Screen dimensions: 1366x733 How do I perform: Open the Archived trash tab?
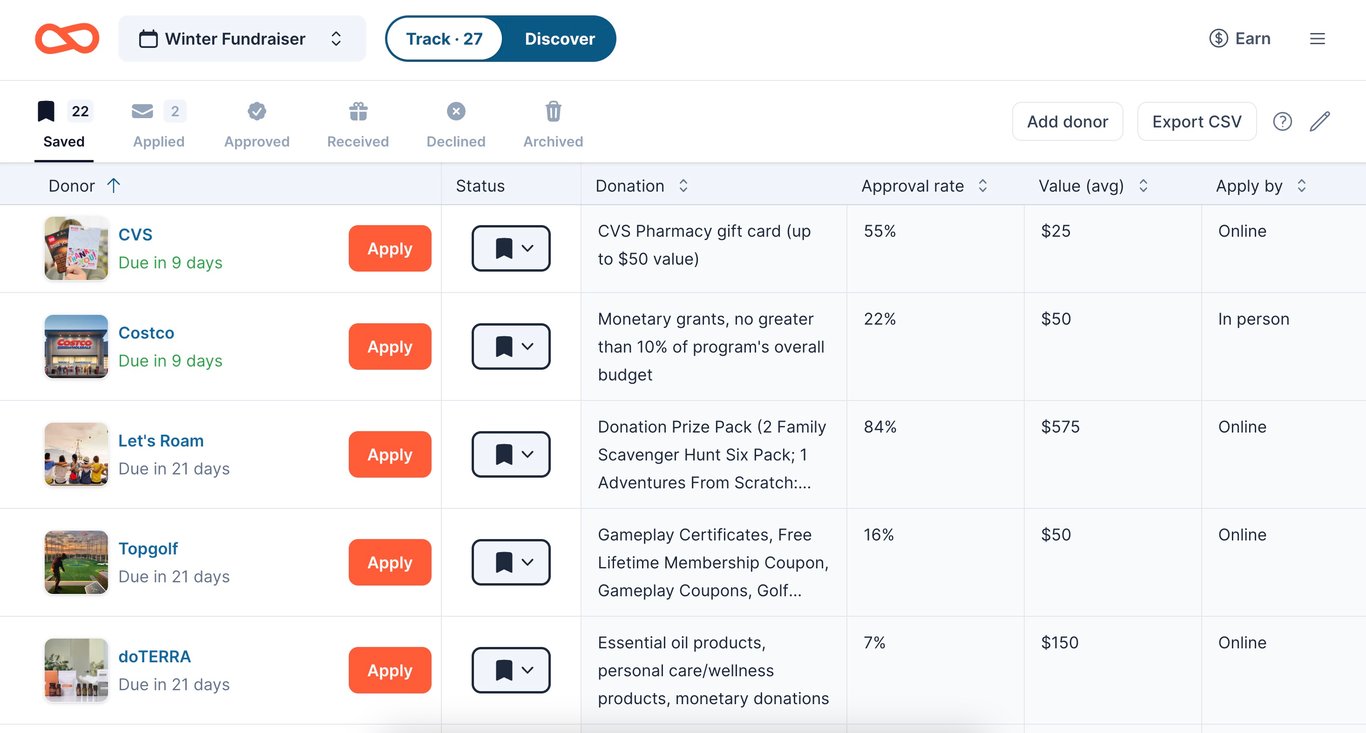(553, 125)
